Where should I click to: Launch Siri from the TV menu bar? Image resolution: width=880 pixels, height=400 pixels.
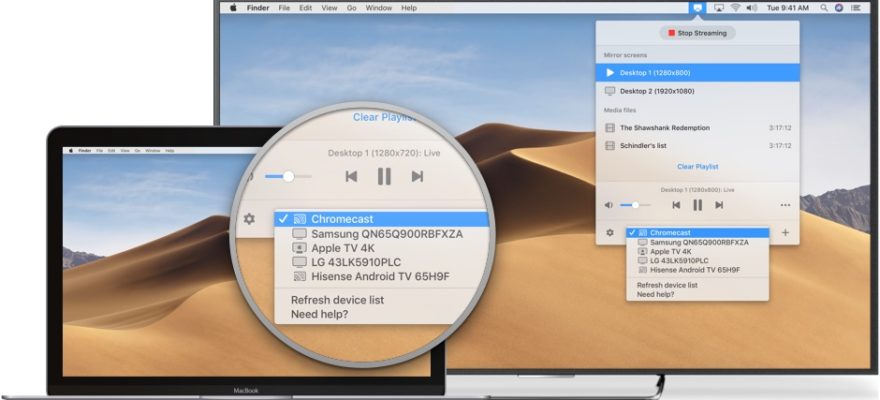click(x=840, y=8)
